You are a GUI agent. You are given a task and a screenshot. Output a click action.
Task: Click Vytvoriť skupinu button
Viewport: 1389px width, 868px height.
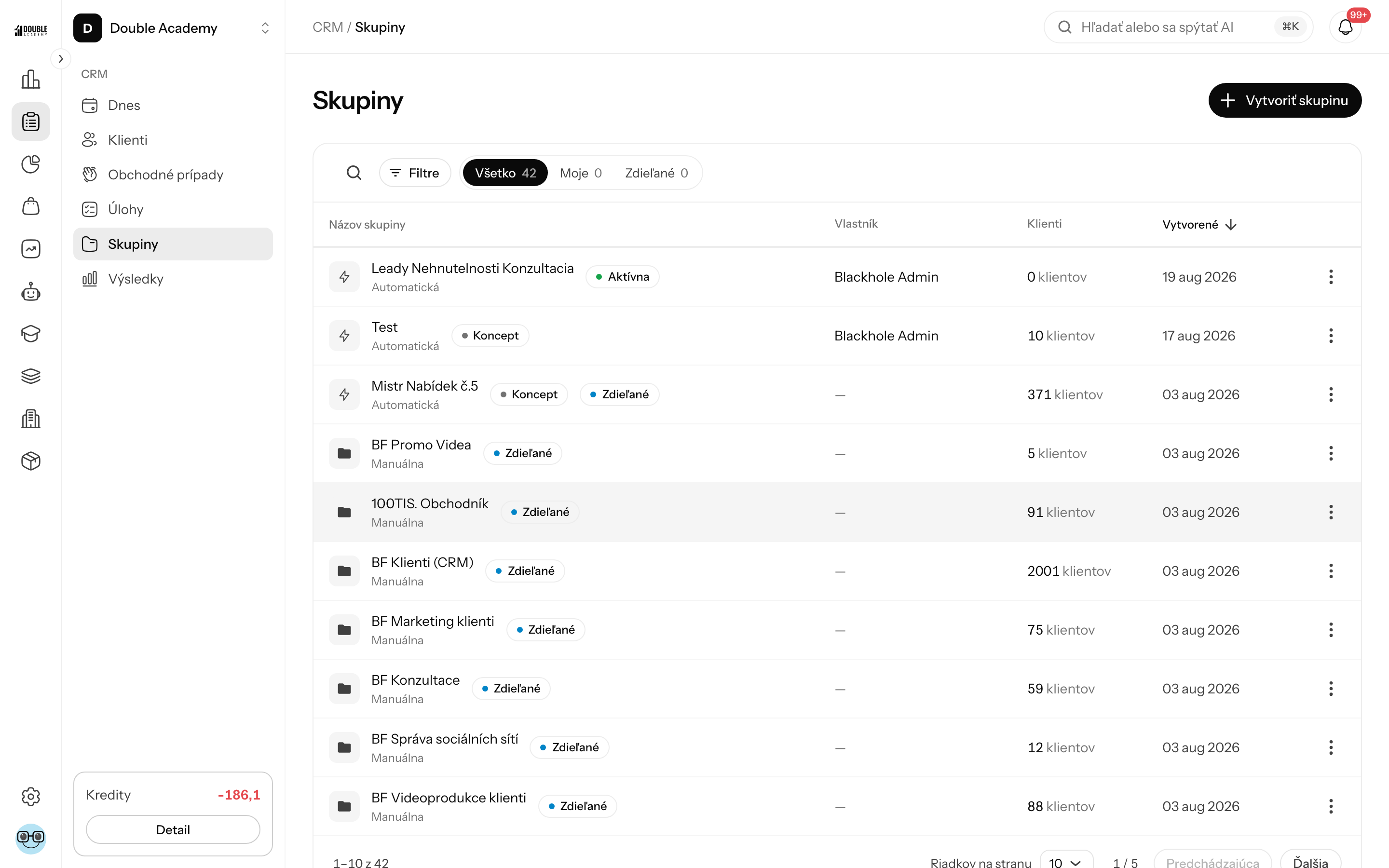[x=1284, y=100]
